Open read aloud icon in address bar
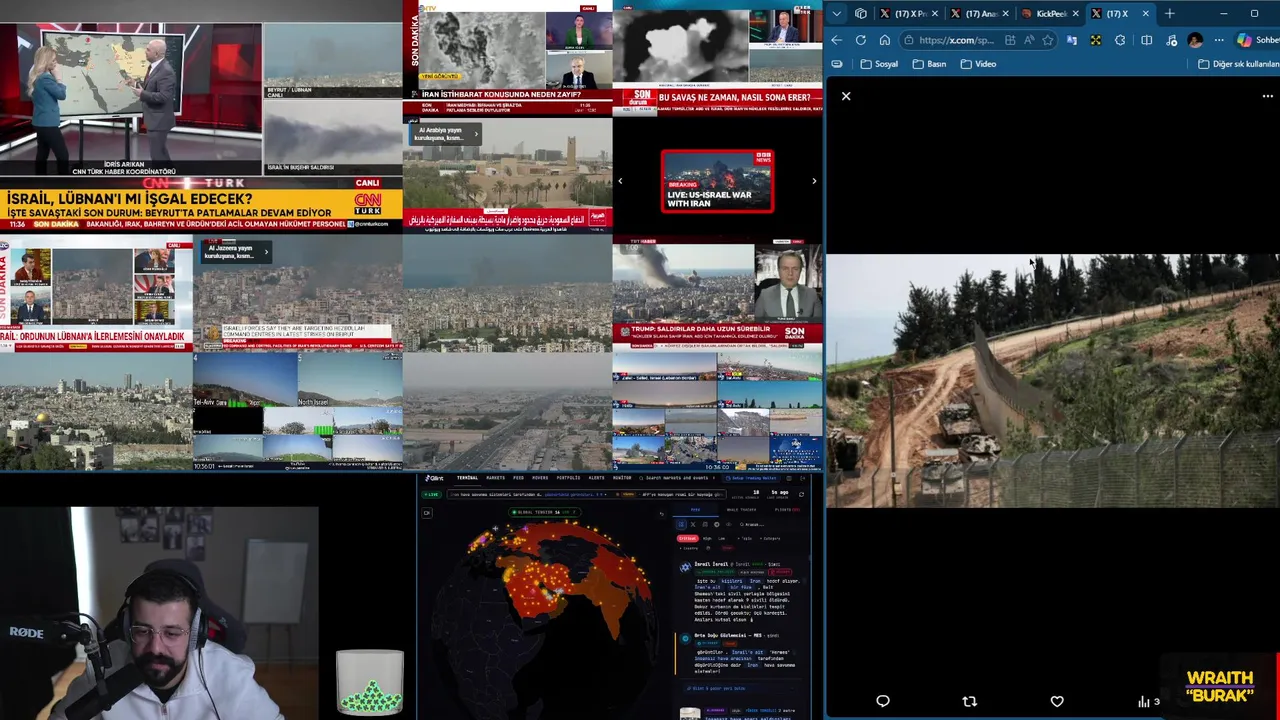This screenshot has width=1280, height=720. (x=1029, y=40)
